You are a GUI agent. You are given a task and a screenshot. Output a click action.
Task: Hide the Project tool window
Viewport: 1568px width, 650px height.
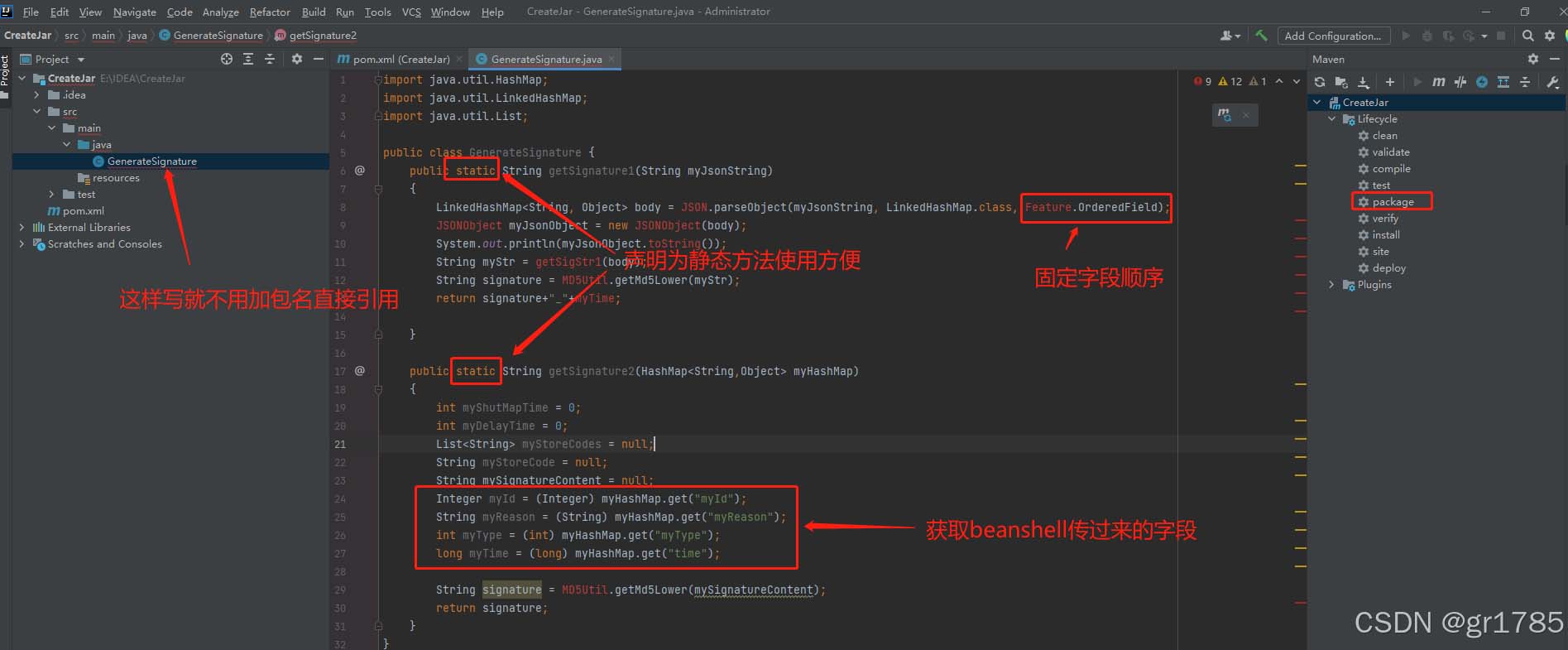point(319,59)
